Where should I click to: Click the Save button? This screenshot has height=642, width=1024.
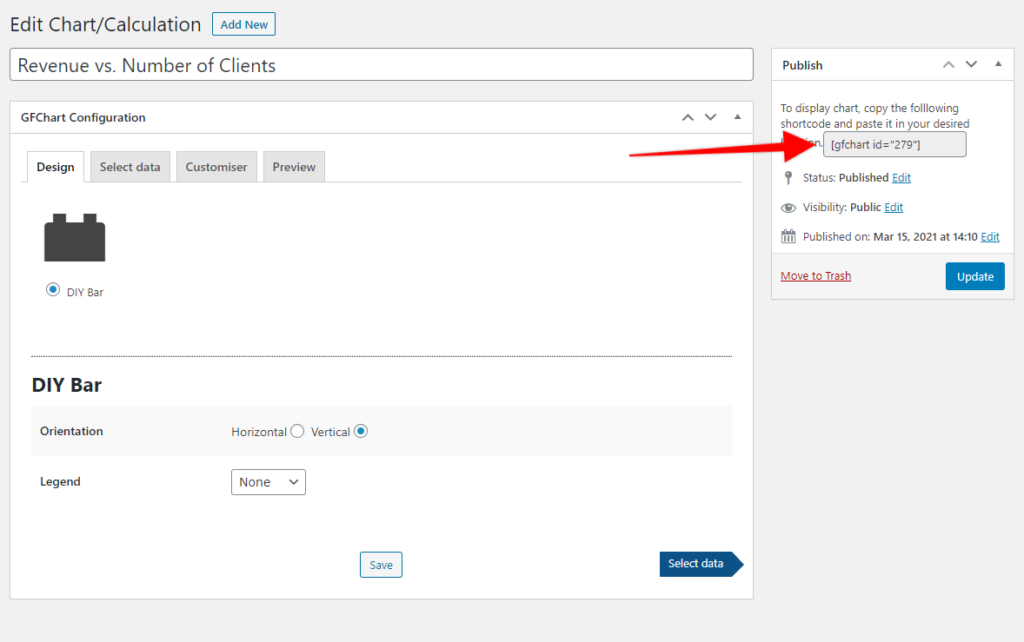pyautogui.click(x=380, y=564)
